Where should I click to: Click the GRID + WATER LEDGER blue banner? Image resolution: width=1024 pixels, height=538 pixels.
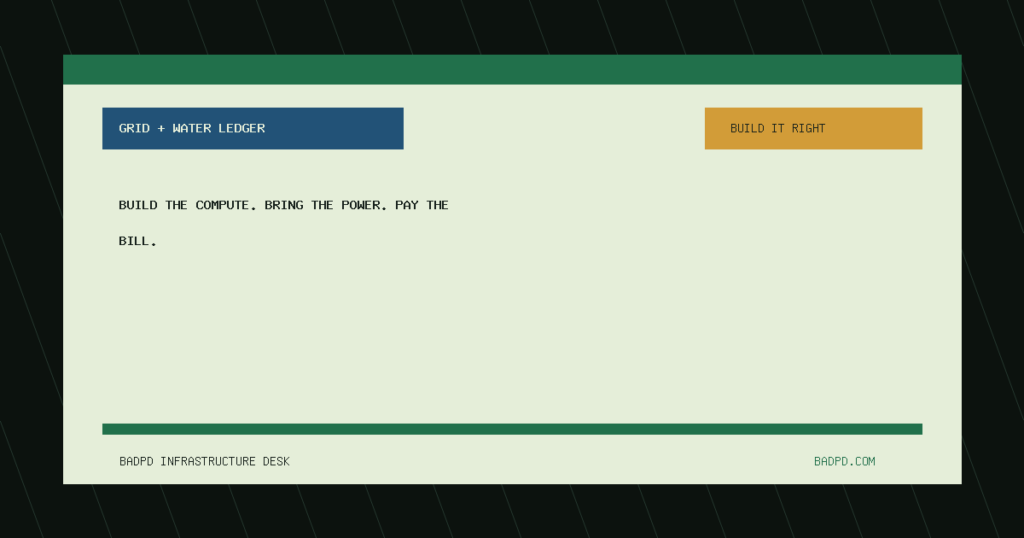click(x=253, y=129)
